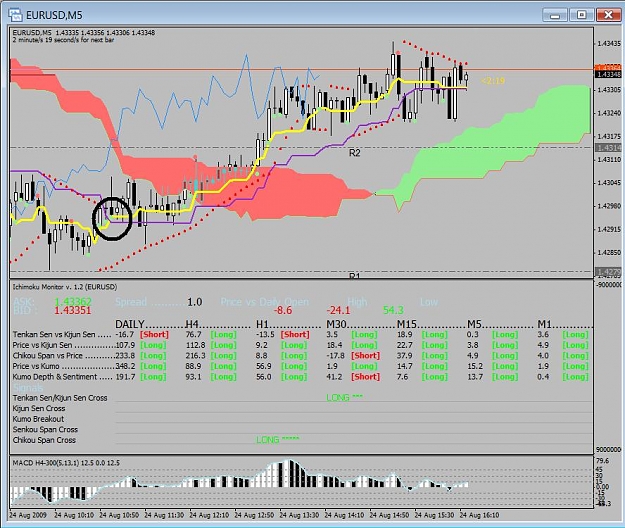Viewport: 625px width, 528px height.
Task: Click the H4 column header
Action: (x=192, y=324)
